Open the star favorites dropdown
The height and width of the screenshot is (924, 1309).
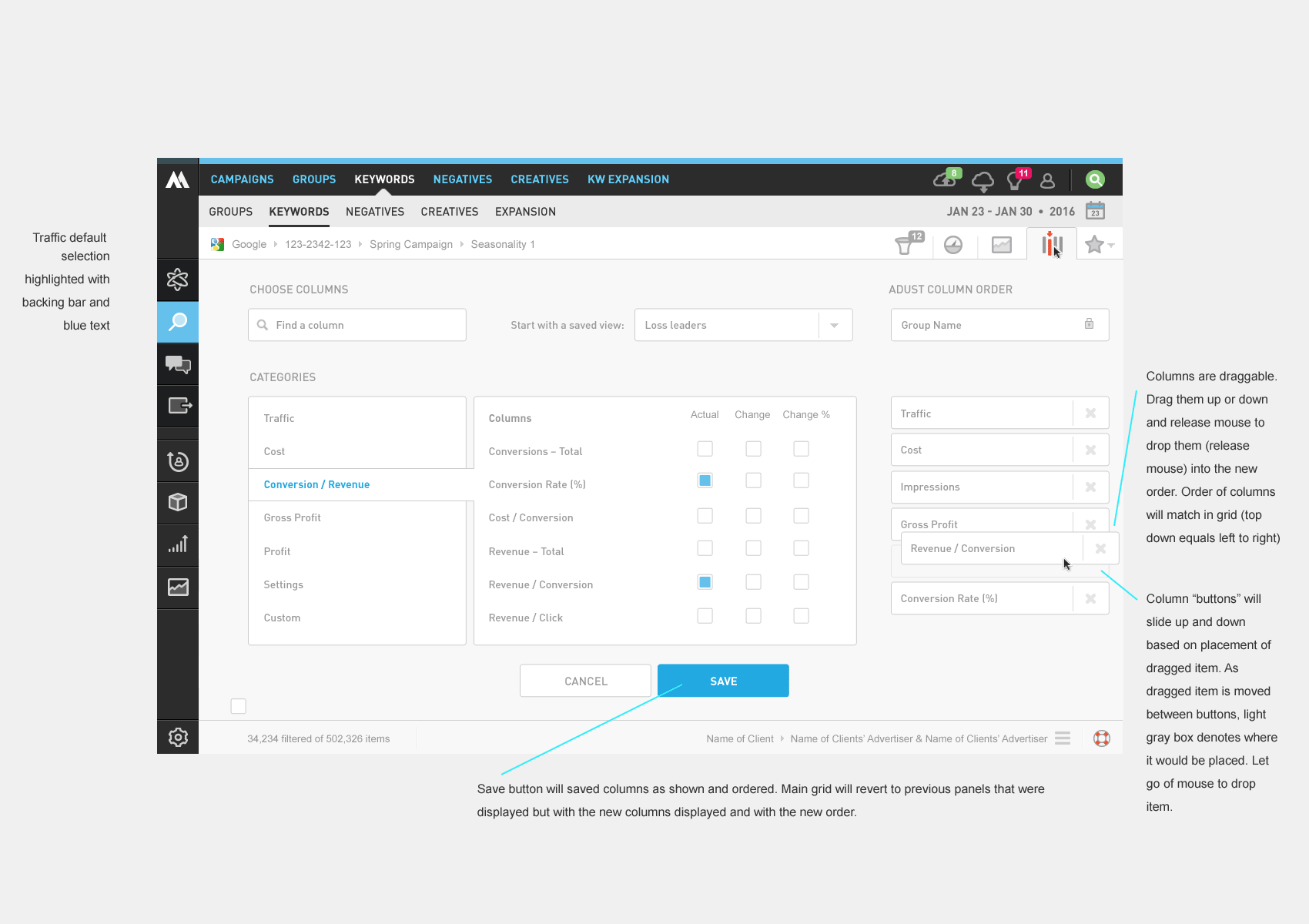1099,245
